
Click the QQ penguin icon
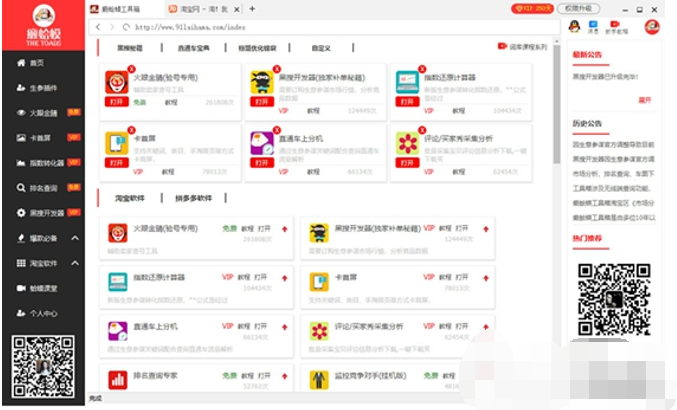tap(574, 26)
